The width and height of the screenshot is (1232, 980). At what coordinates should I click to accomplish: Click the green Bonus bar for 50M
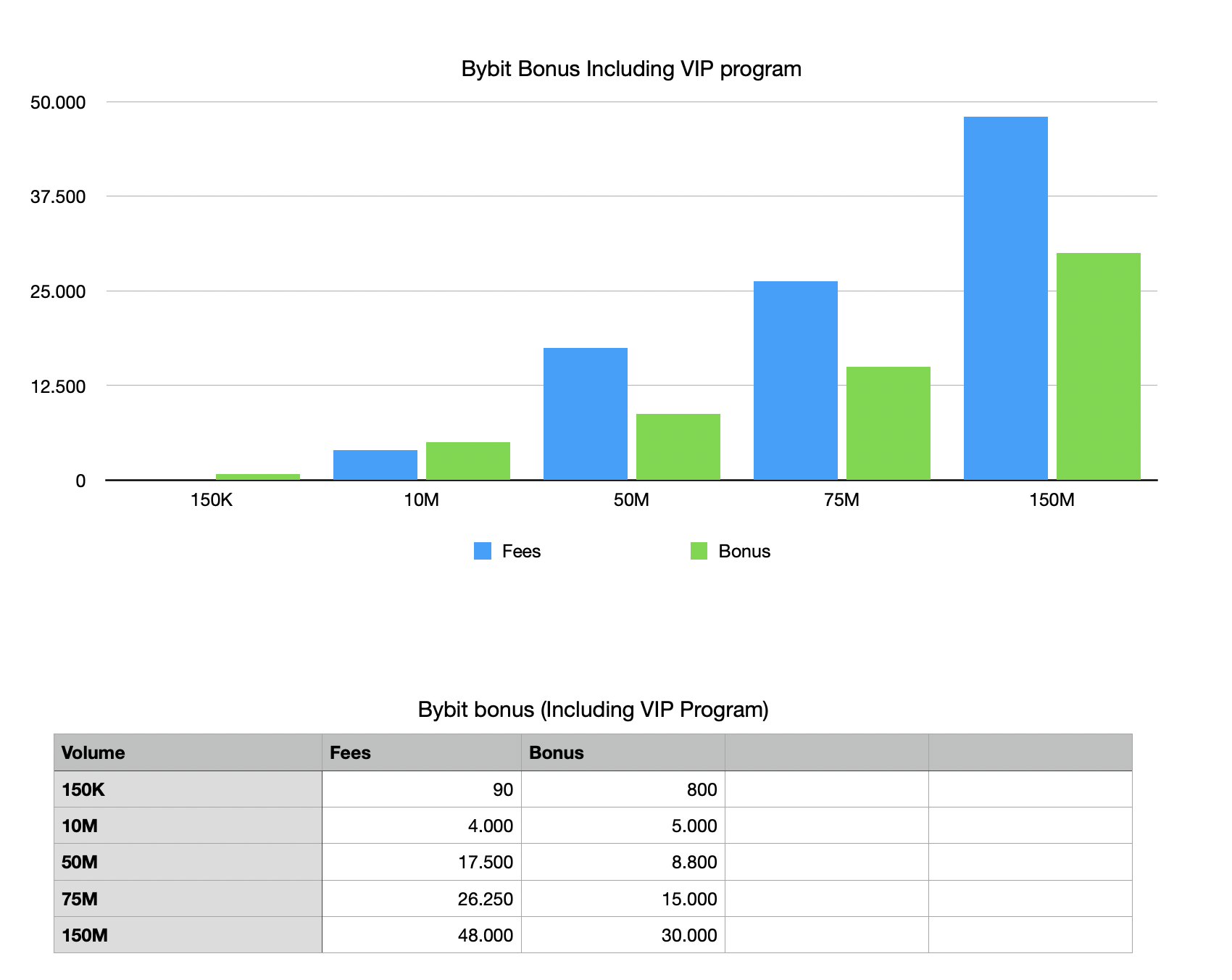tap(678, 447)
